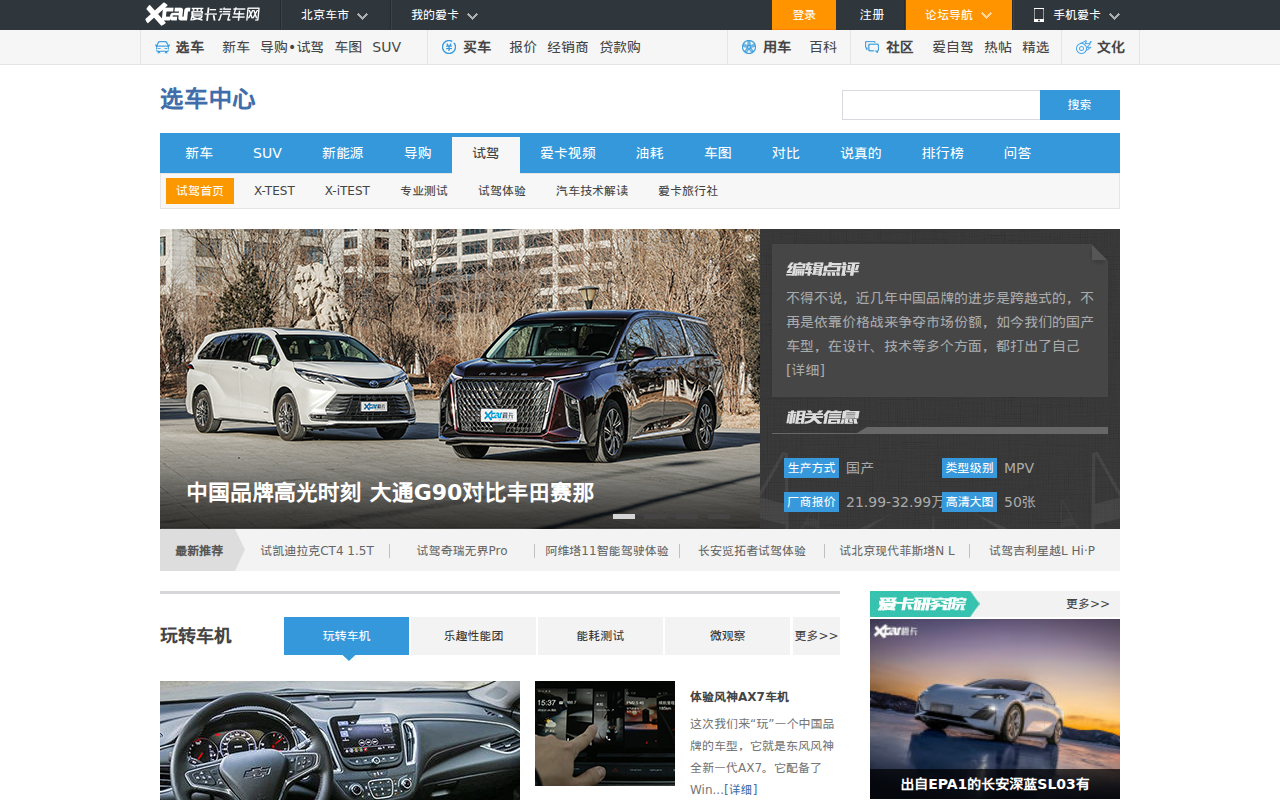Click the 文化 icon
1280x800 pixels.
pyautogui.click(x=1083, y=47)
